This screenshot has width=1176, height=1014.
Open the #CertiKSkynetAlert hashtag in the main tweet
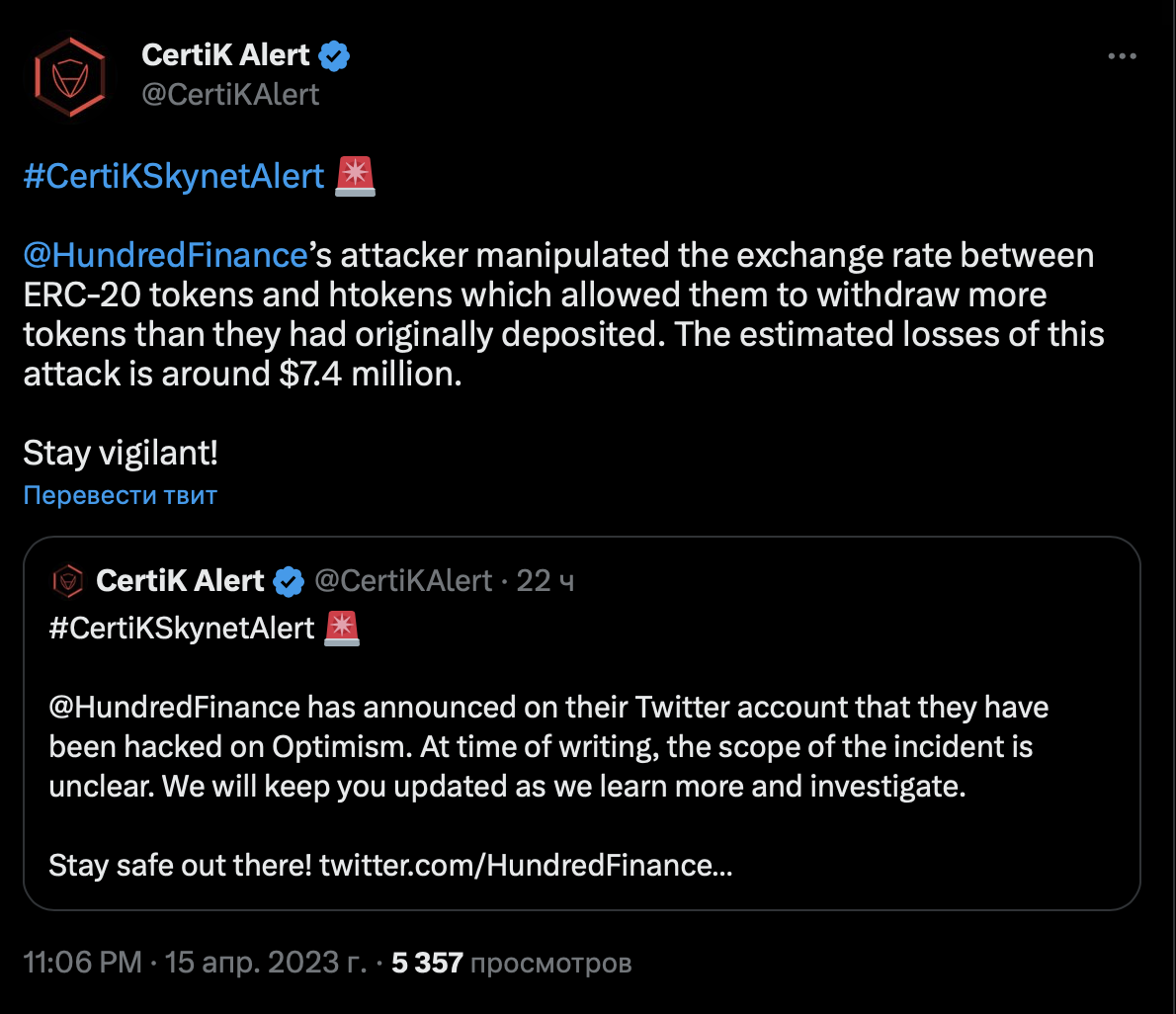coord(173,176)
